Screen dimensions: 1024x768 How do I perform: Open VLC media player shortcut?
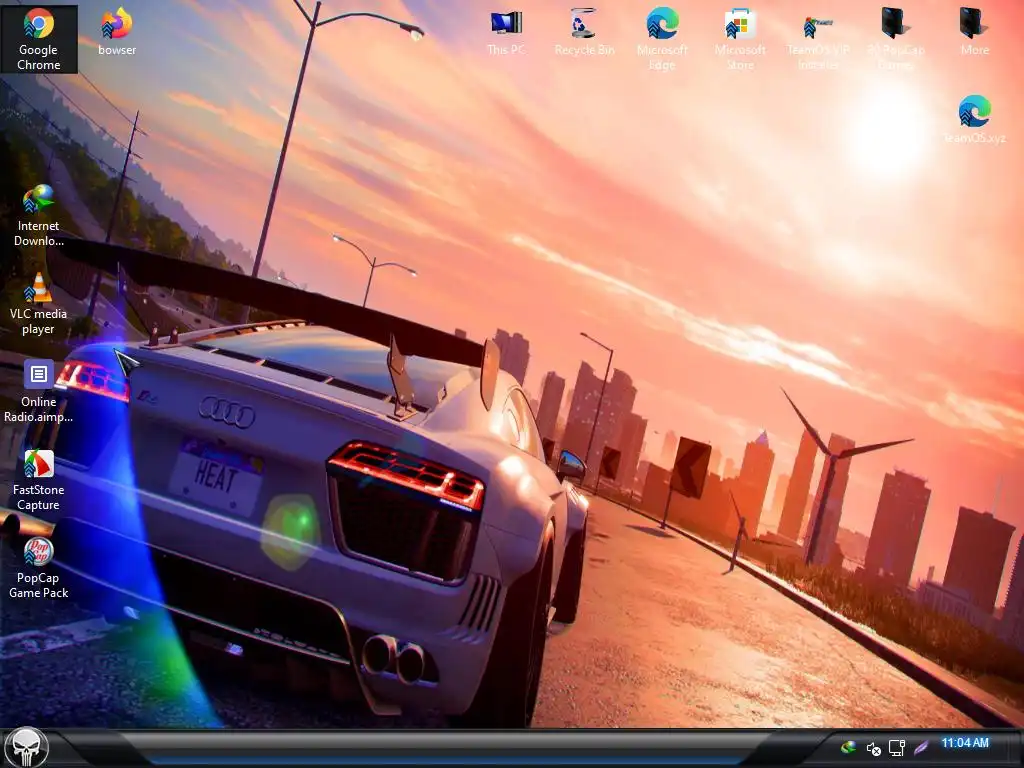pyautogui.click(x=39, y=304)
